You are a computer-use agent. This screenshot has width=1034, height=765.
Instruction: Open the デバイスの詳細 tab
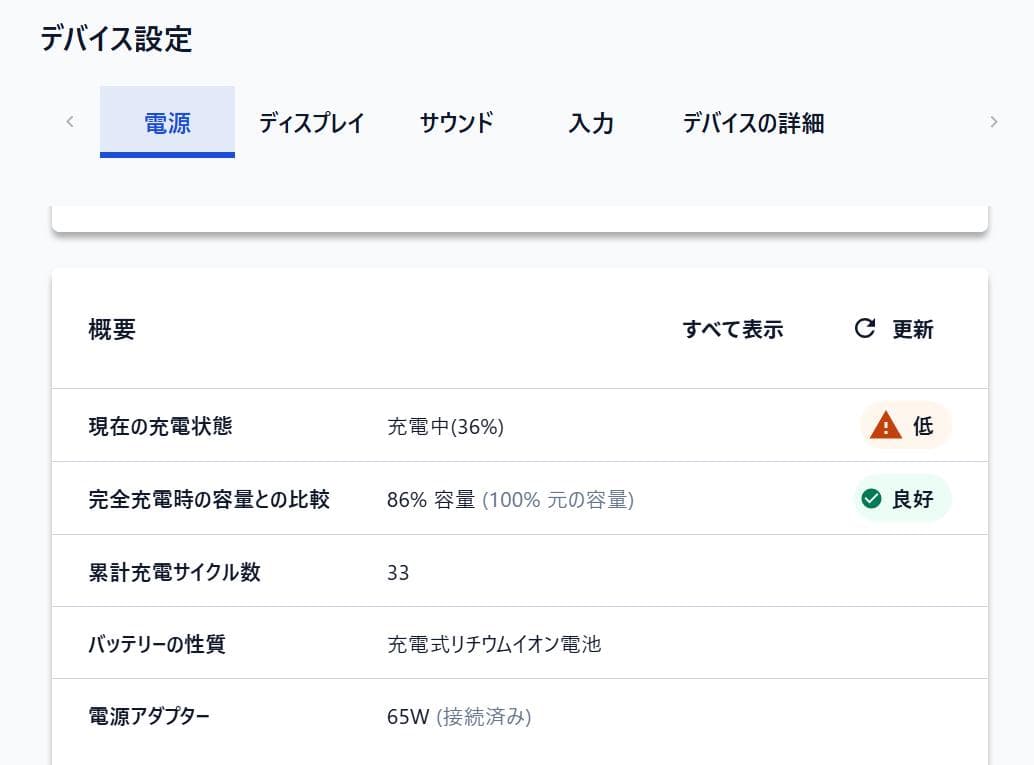(753, 123)
